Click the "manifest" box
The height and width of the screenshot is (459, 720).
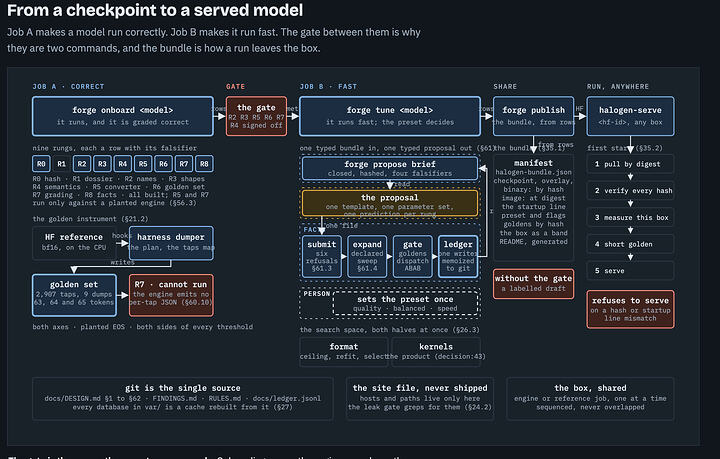534,207
